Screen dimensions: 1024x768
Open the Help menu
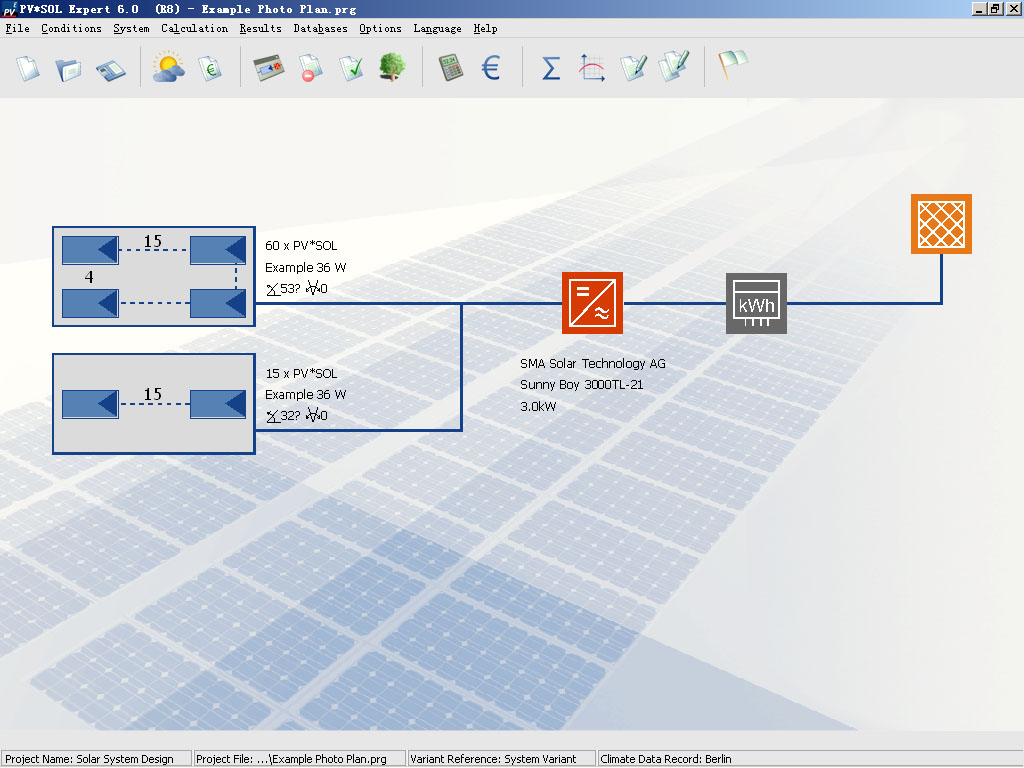coord(485,28)
